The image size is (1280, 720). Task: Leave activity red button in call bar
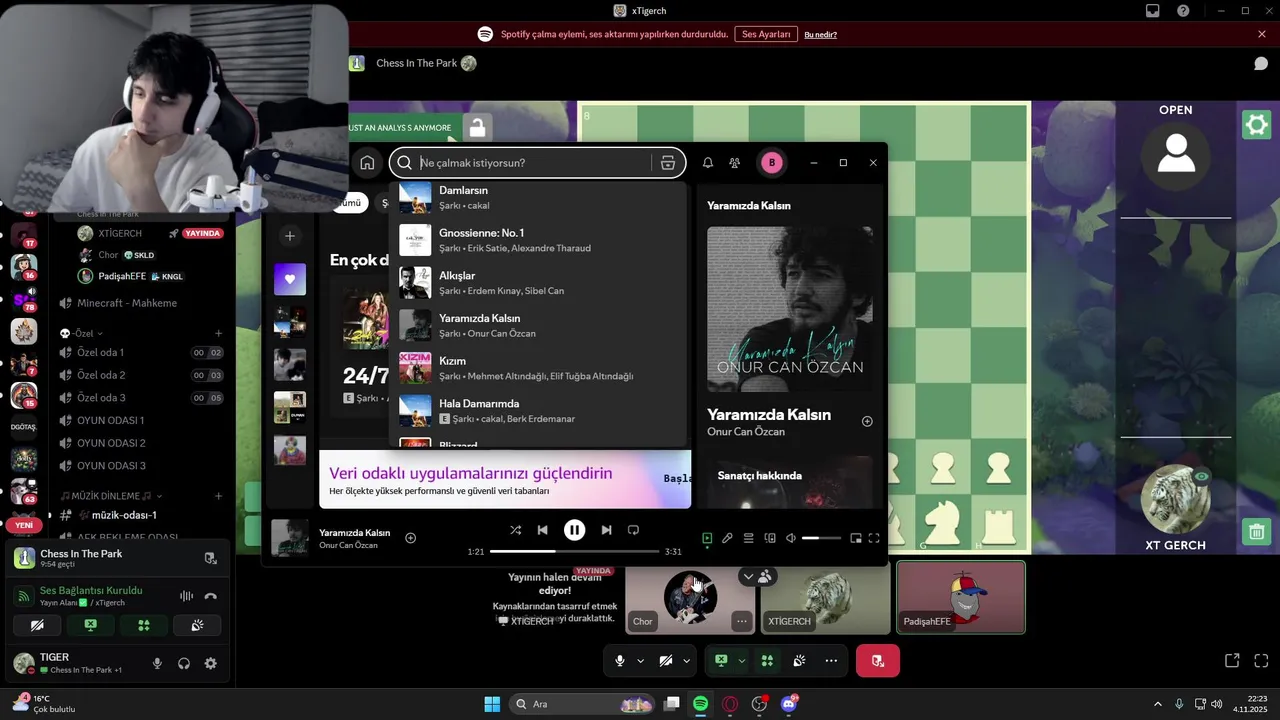coord(878,661)
